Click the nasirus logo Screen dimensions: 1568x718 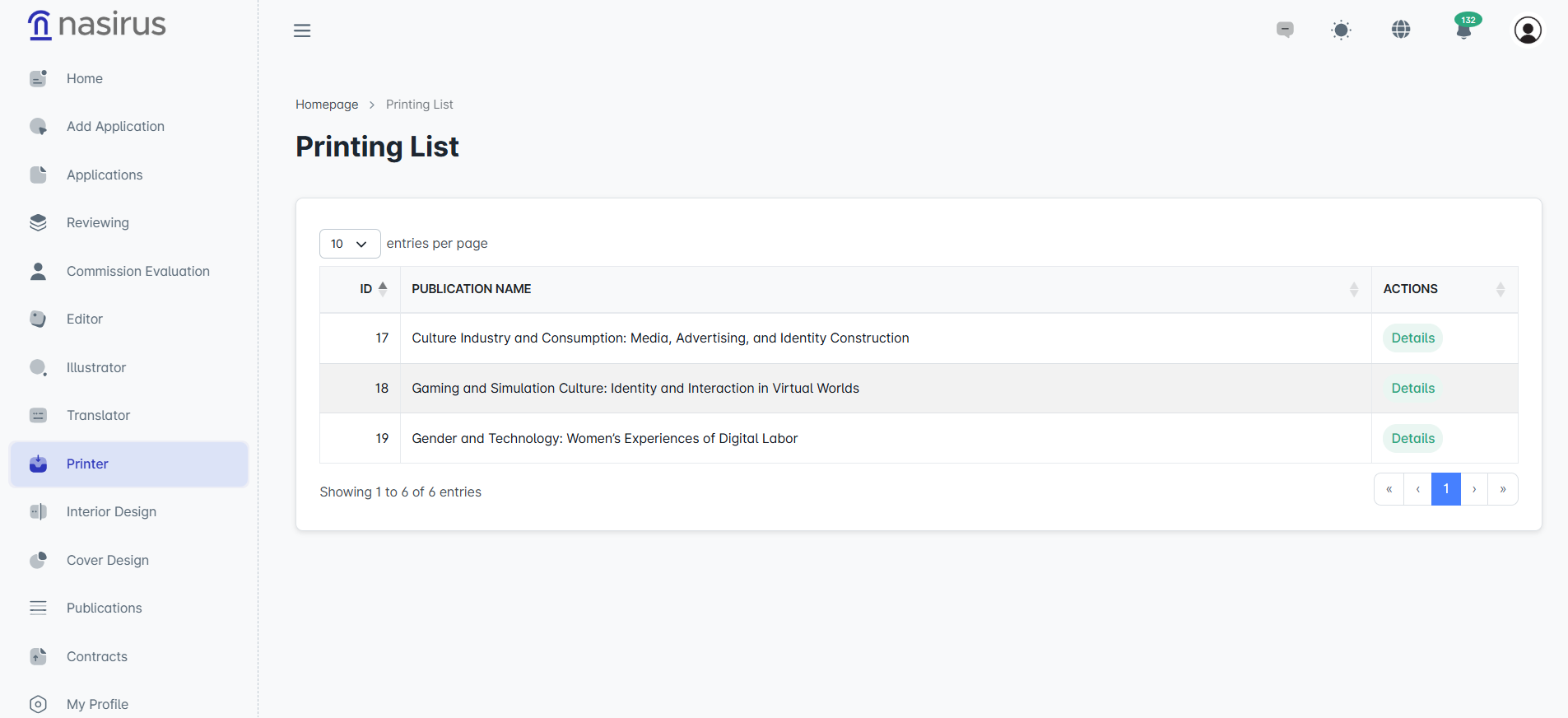point(97,25)
